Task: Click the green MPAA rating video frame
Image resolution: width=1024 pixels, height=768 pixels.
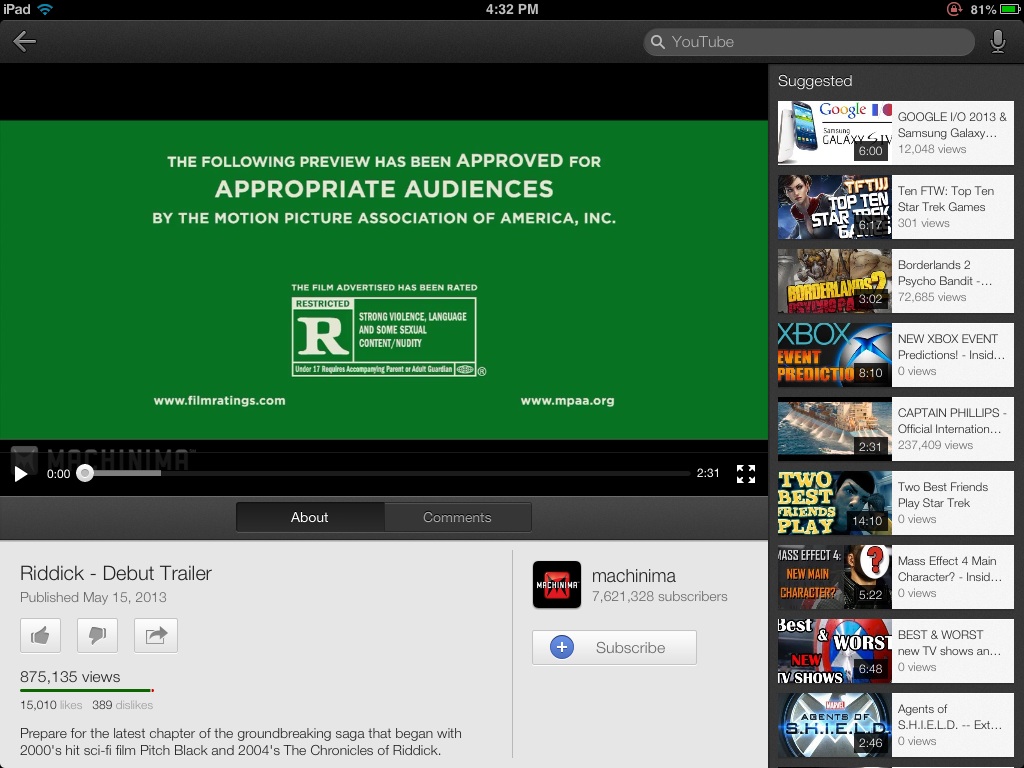Action: click(x=384, y=280)
